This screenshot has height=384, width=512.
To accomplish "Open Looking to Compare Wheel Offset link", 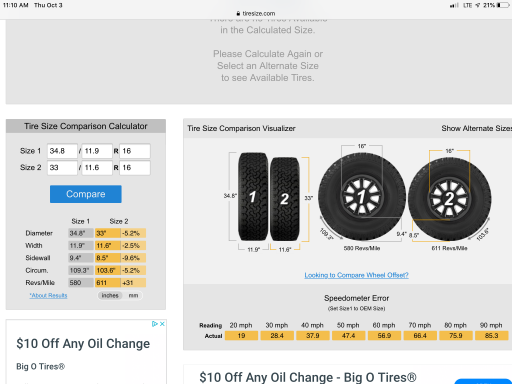I will (x=356, y=275).
